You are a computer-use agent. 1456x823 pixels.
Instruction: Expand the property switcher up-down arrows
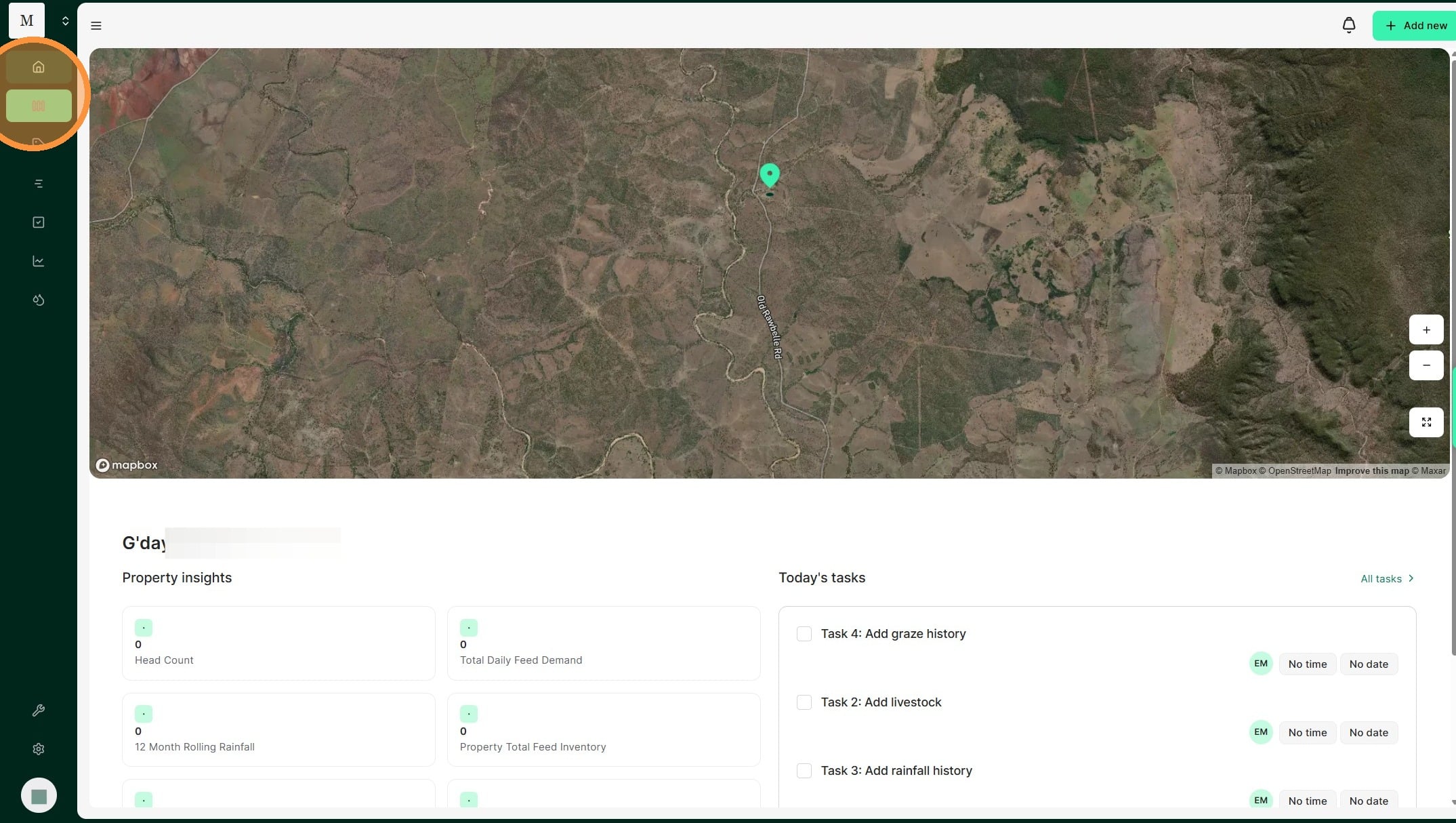65,21
